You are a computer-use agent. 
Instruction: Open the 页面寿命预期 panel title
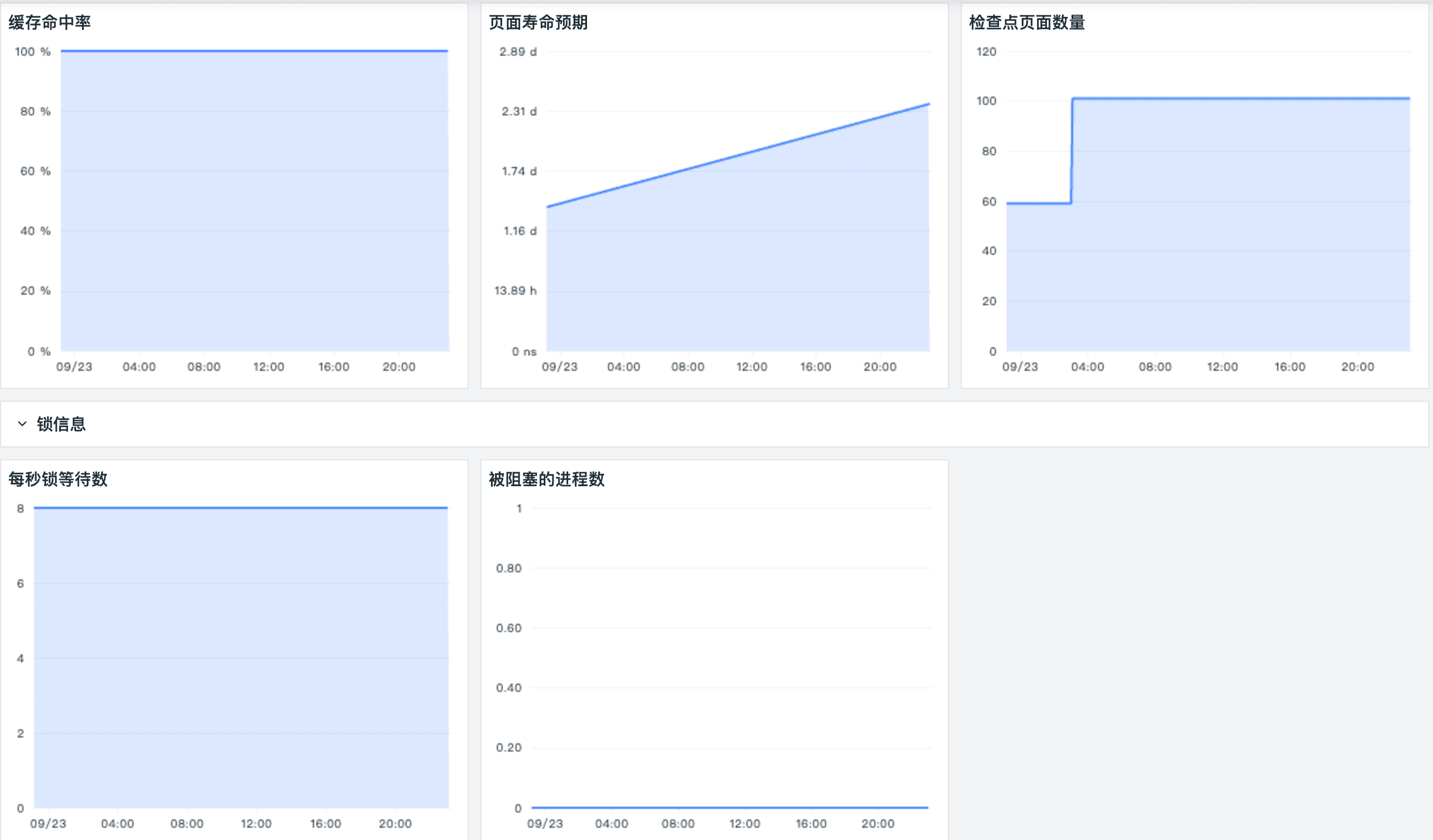click(x=538, y=22)
